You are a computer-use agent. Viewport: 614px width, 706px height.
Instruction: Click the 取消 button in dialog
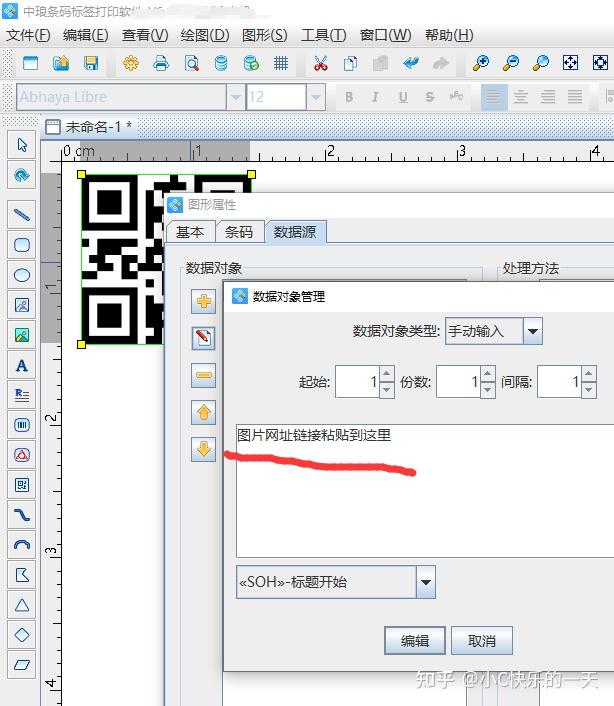coord(482,640)
